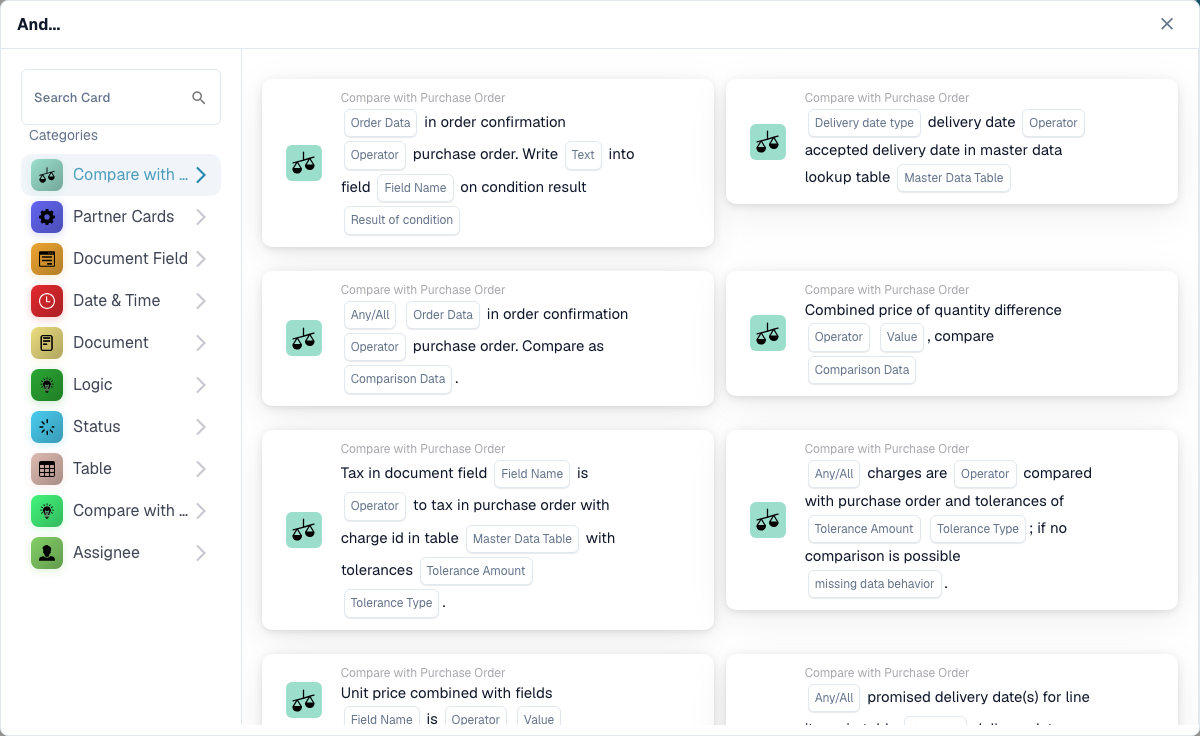Click the Categories heading text
Screen dimensions: 1200x736
[63, 135]
